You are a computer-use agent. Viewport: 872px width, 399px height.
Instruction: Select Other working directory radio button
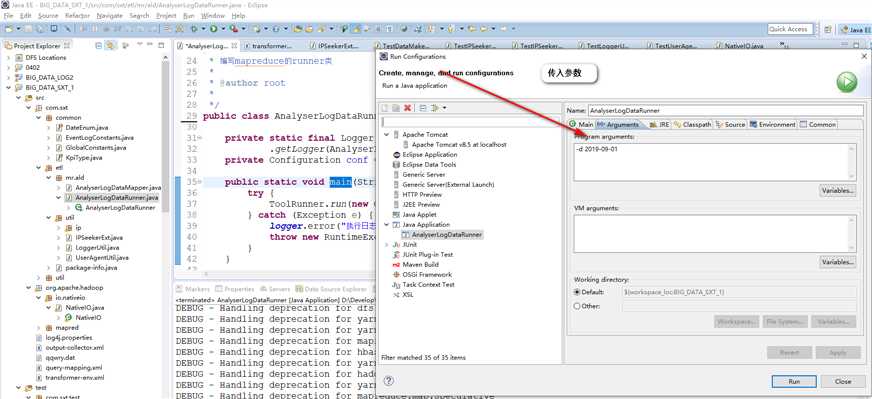[x=577, y=306]
